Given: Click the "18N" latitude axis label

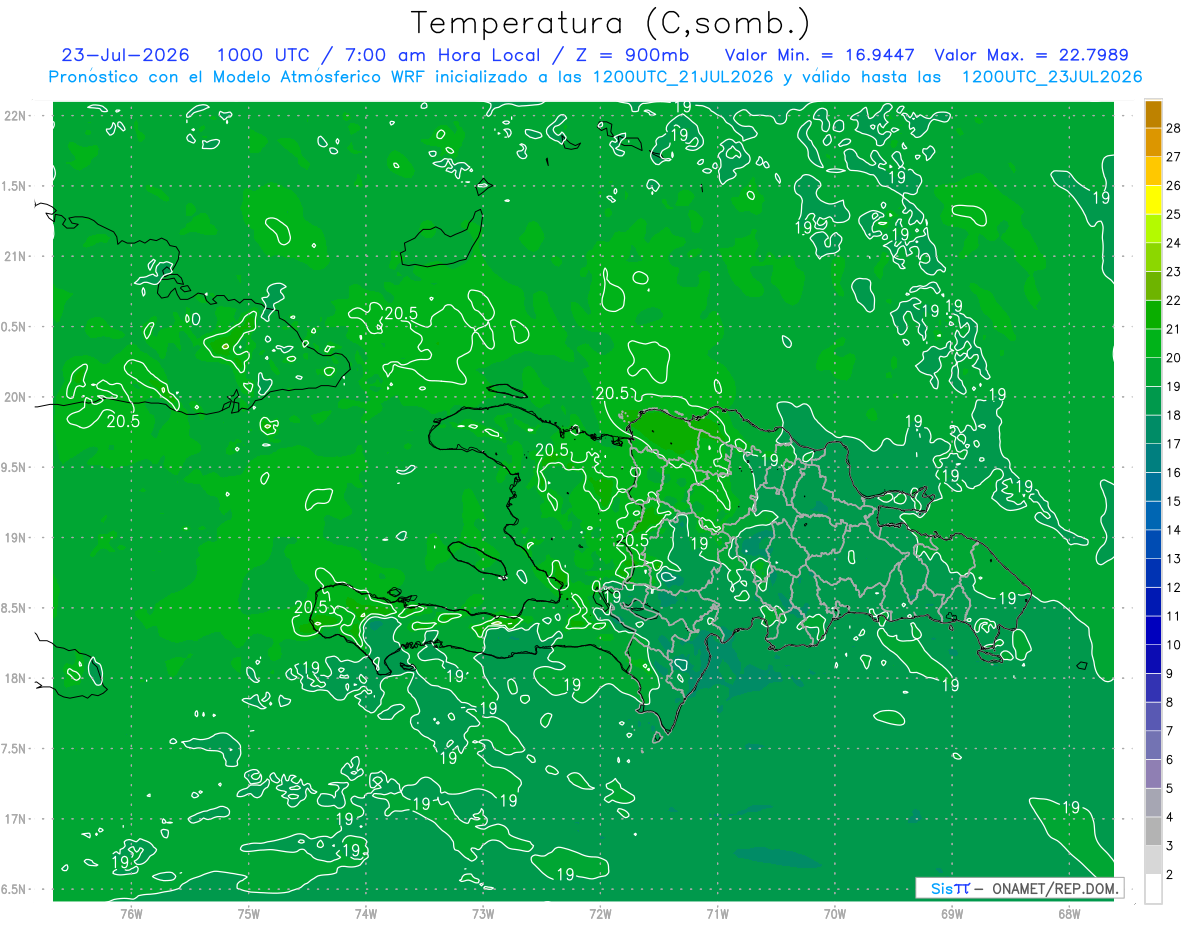Looking at the screenshot, I should (15, 678).
